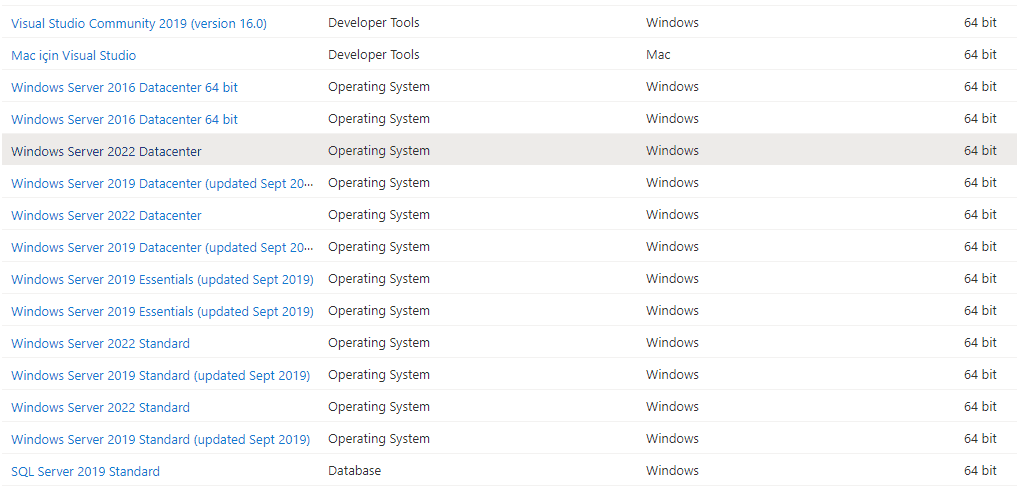The height and width of the screenshot is (497, 1017).
Task: Open second Windows Server 2016 Datacenter 64 bit link
Action: click(x=125, y=119)
